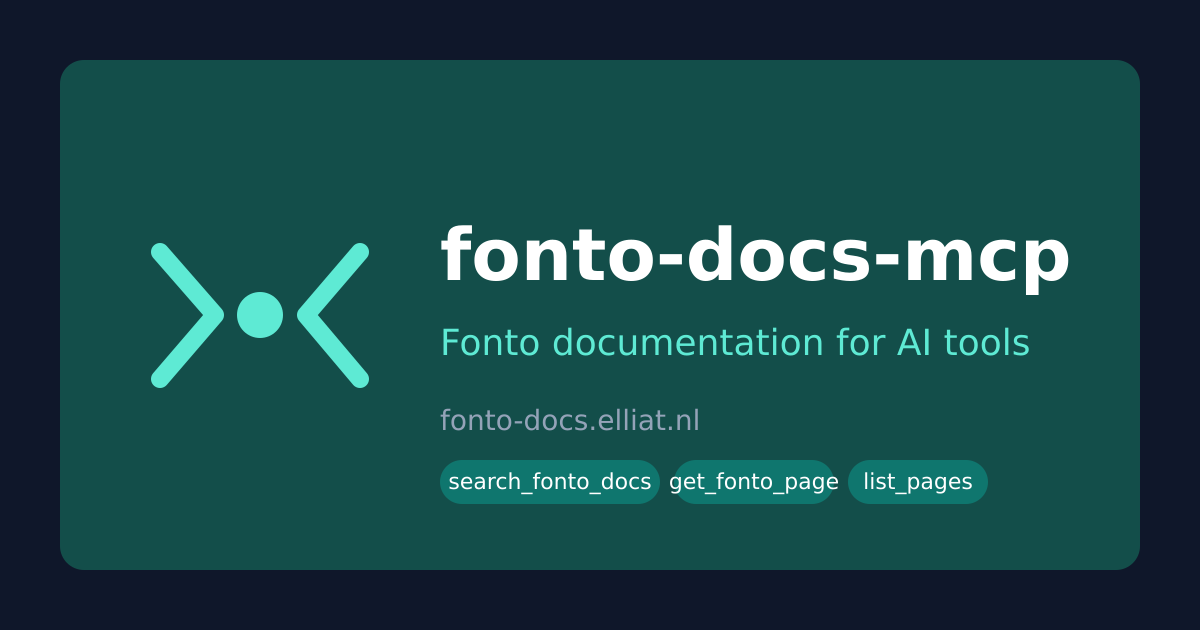Click the fonto-docs-mcp logo icon
The height and width of the screenshot is (630, 1200).
pos(260,315)
